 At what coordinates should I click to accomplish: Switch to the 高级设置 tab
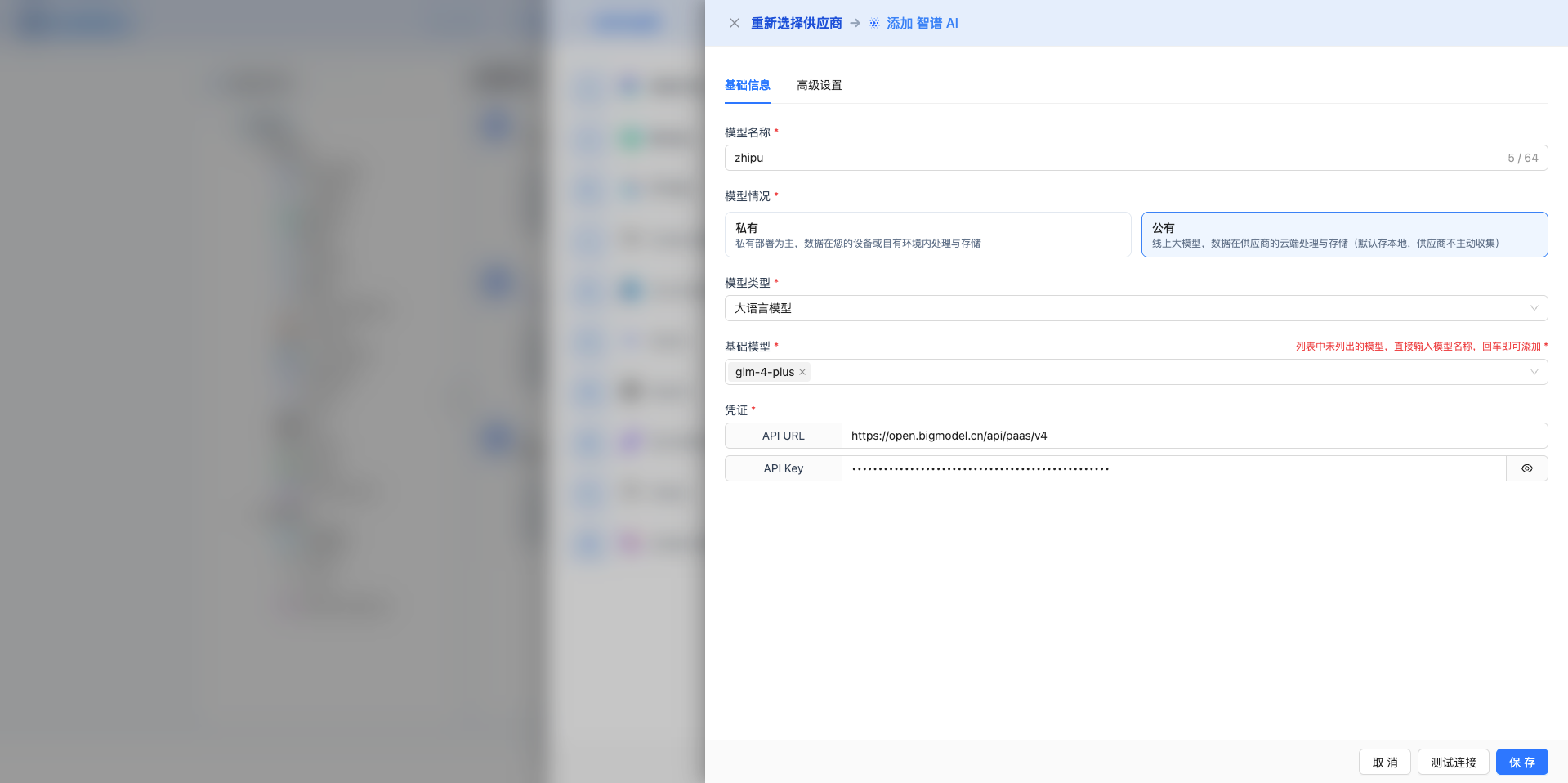[x=819, y=85]
